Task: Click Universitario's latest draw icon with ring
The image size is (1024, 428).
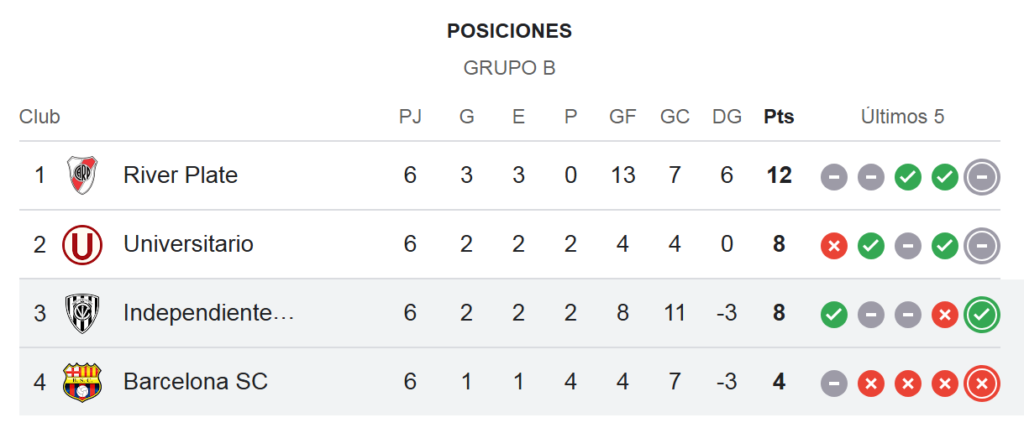Action: [x=982, y=246]
